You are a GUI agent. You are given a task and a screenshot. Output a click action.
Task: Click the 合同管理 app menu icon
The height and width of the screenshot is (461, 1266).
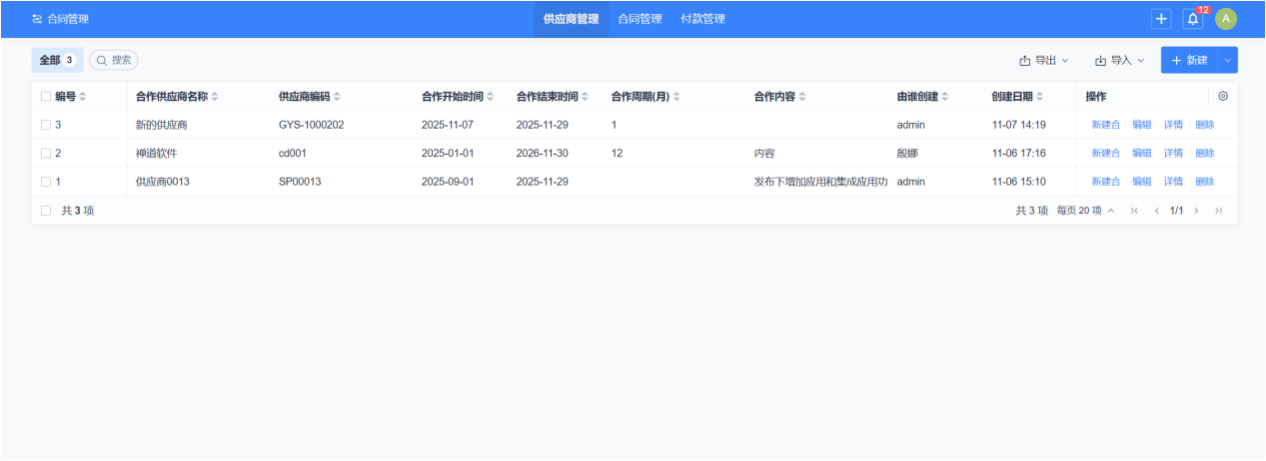(38, 19)
